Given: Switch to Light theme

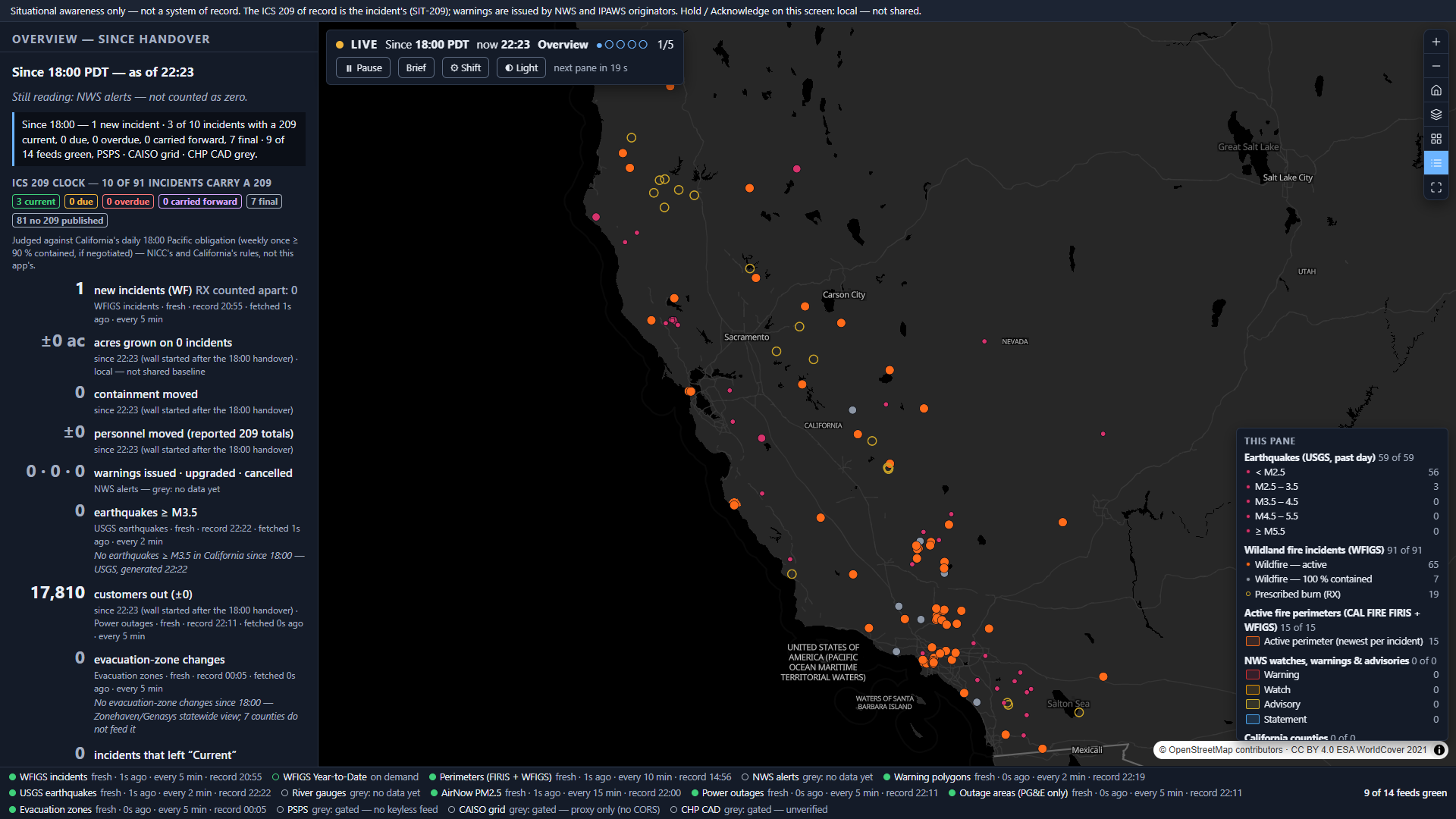Looking at the screenshot, I should pos(521,67).
